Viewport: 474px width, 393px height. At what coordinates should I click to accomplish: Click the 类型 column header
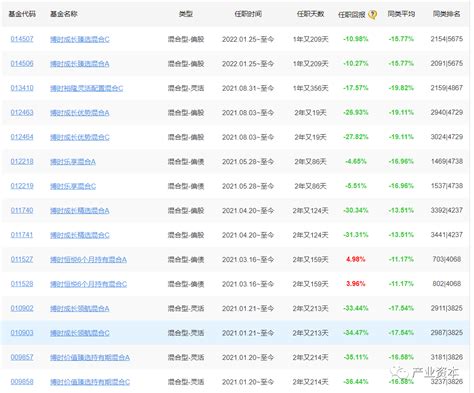click(186, 14)
